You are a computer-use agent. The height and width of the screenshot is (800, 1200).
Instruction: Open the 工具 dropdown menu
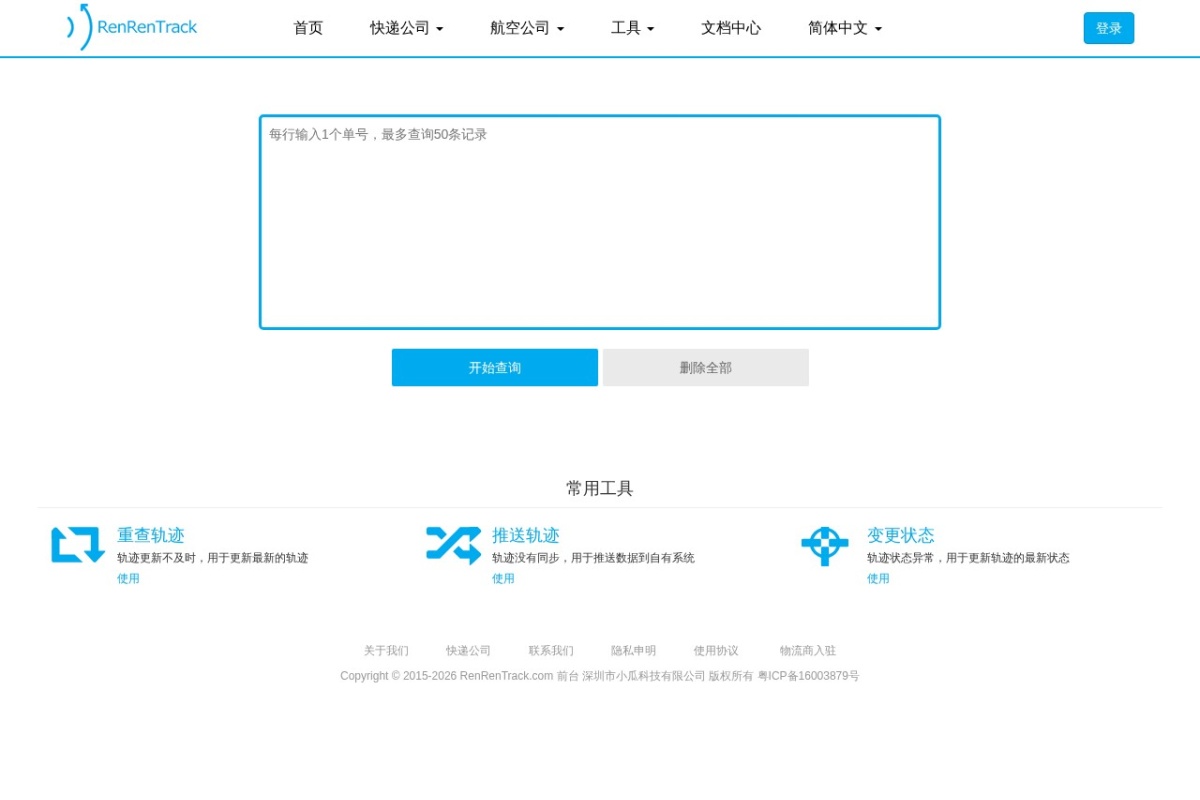tap(633, 28)
